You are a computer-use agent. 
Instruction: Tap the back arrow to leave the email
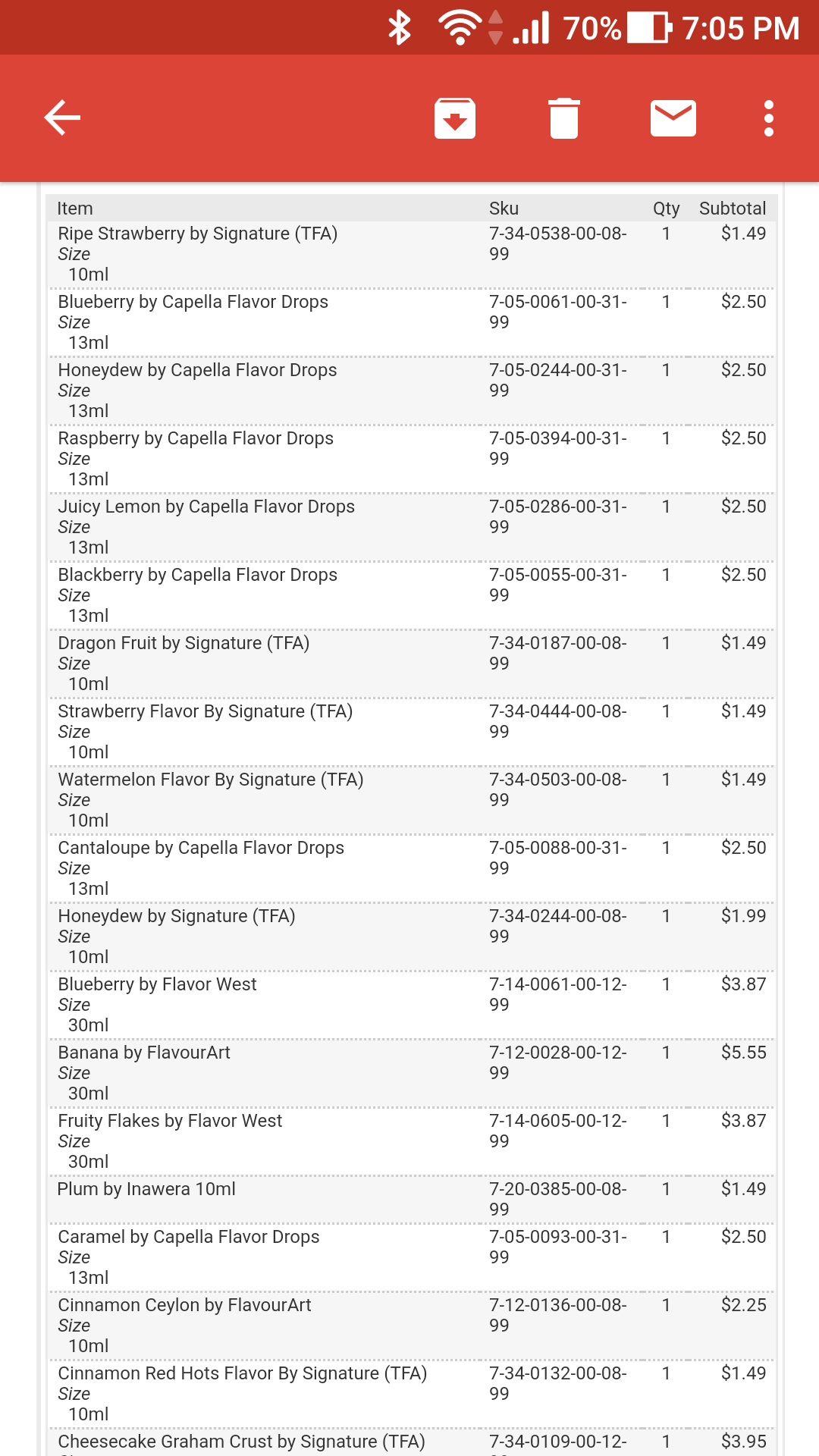pyautogui.click(x=62, y=118)
